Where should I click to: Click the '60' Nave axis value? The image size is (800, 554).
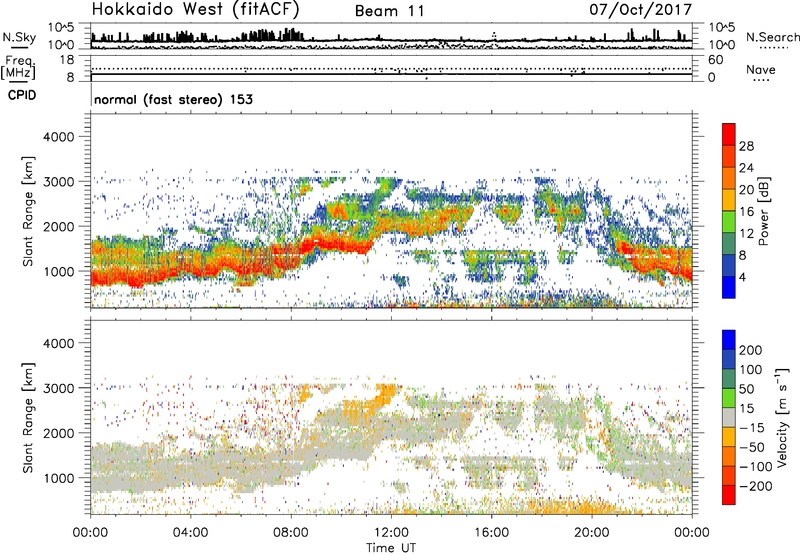point(715,60)
